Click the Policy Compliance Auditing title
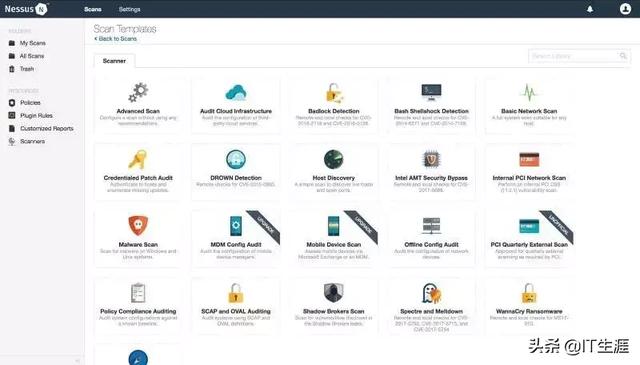The height and width of the screenshot is (365, 640). (138, 311)
